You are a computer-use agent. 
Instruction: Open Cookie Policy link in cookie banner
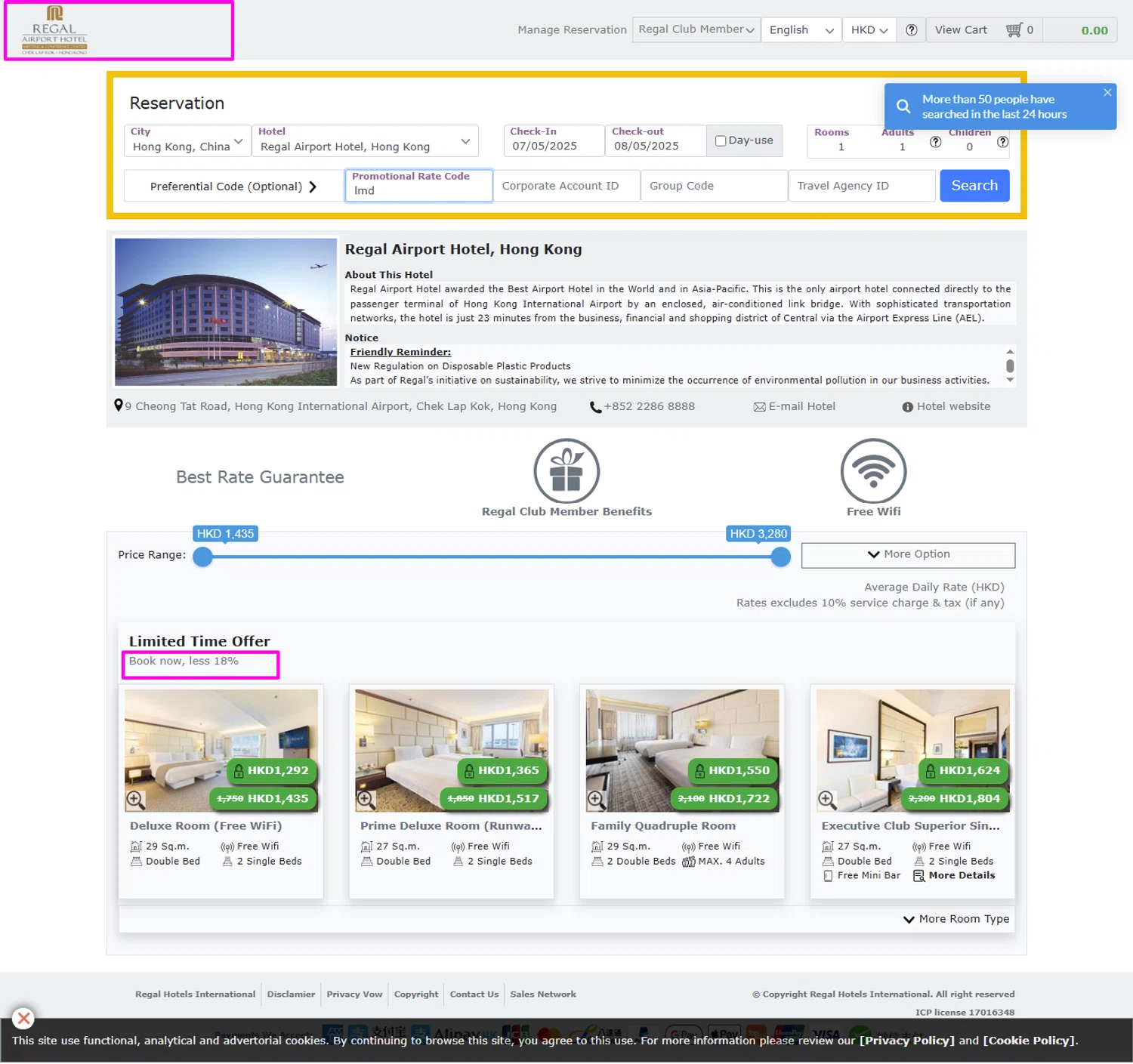1029,1041
